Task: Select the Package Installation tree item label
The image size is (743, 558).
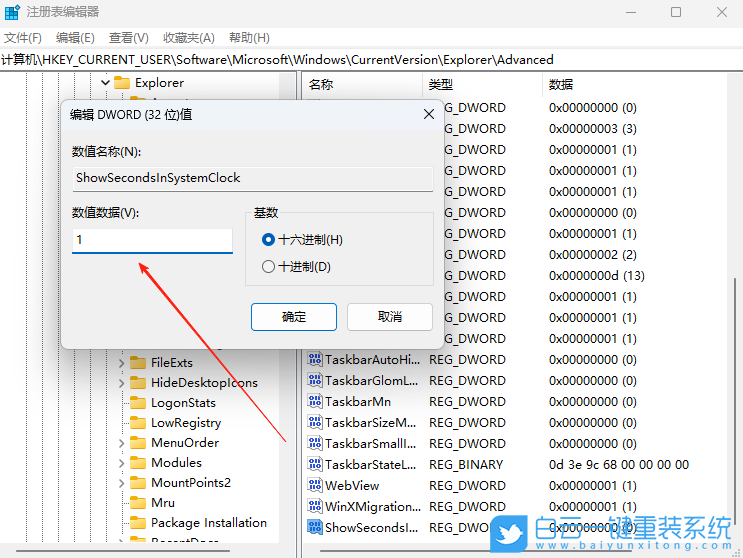Action: [x=209, y=522]
